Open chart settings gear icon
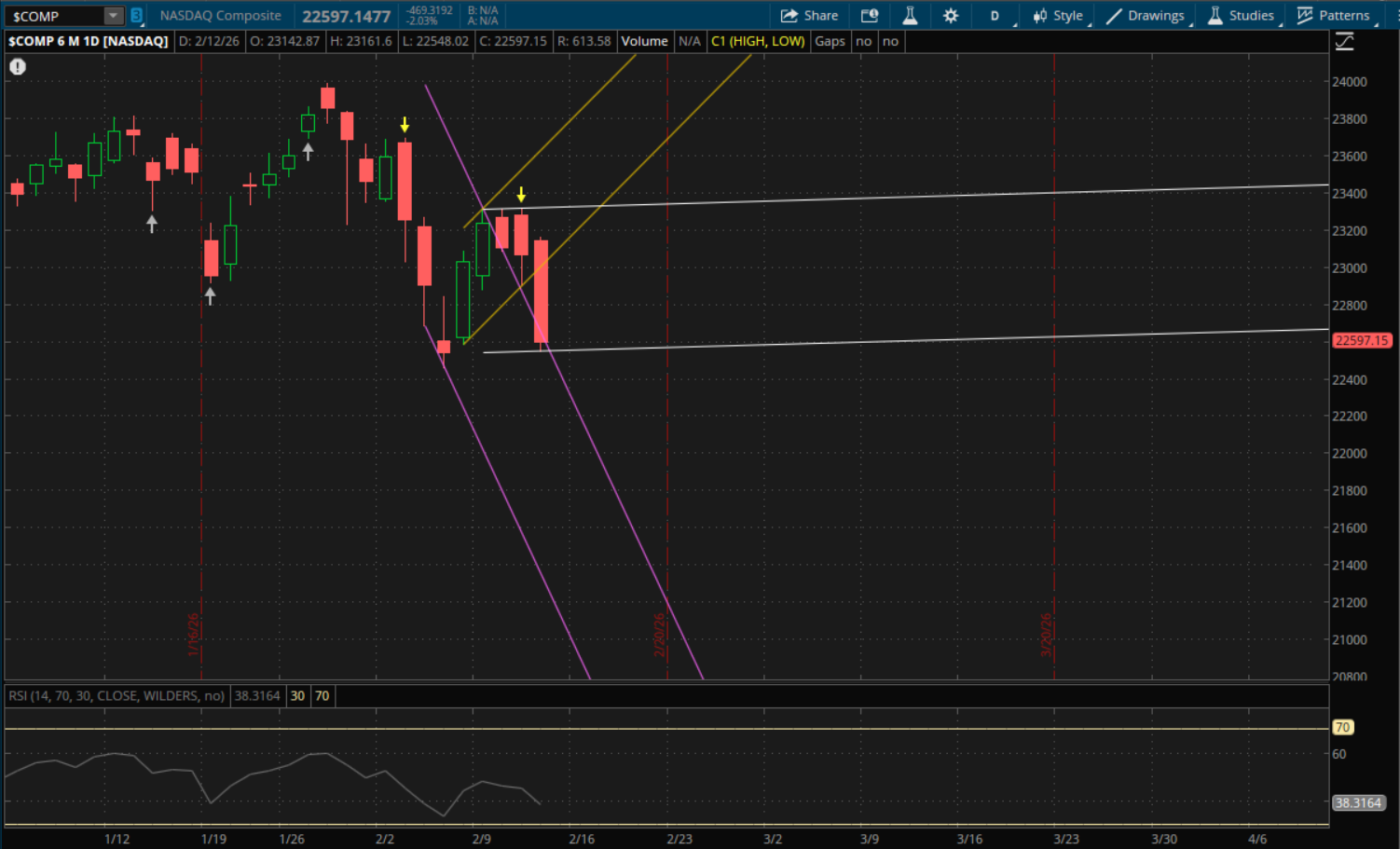The height and width of the screenshot is (849, 1400). pos(951,16)
